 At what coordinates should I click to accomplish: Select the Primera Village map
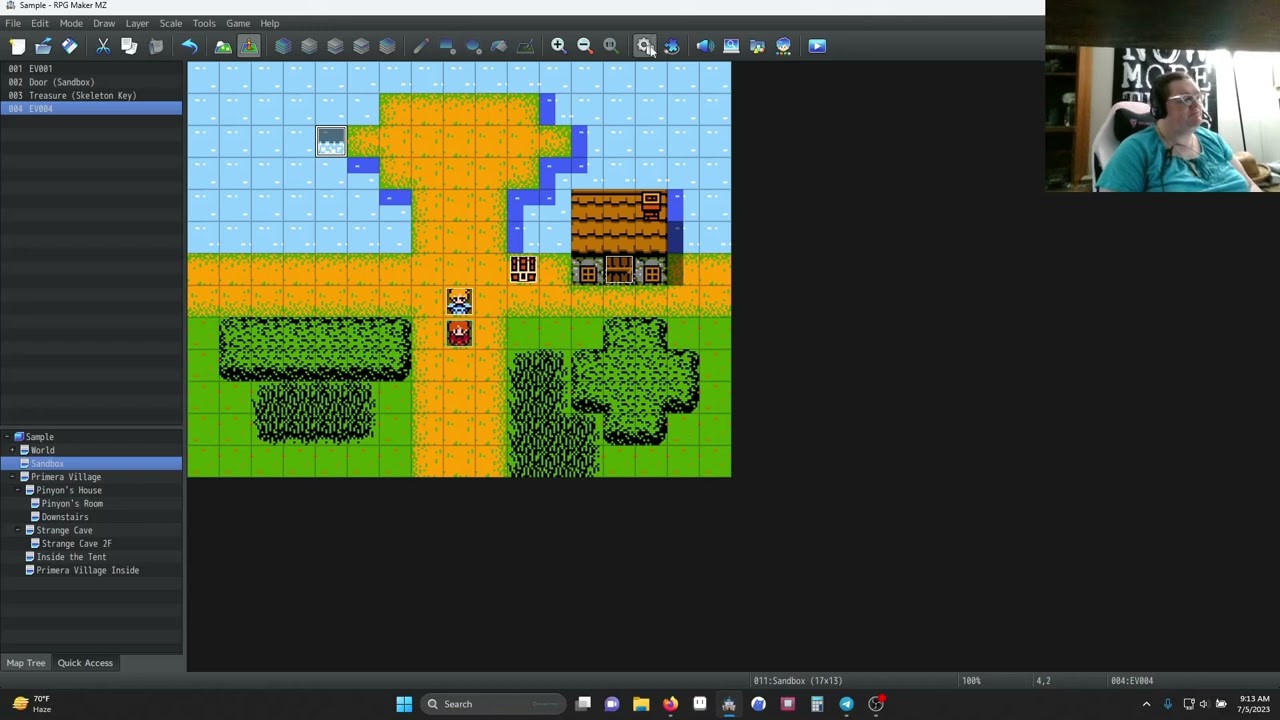65,477
